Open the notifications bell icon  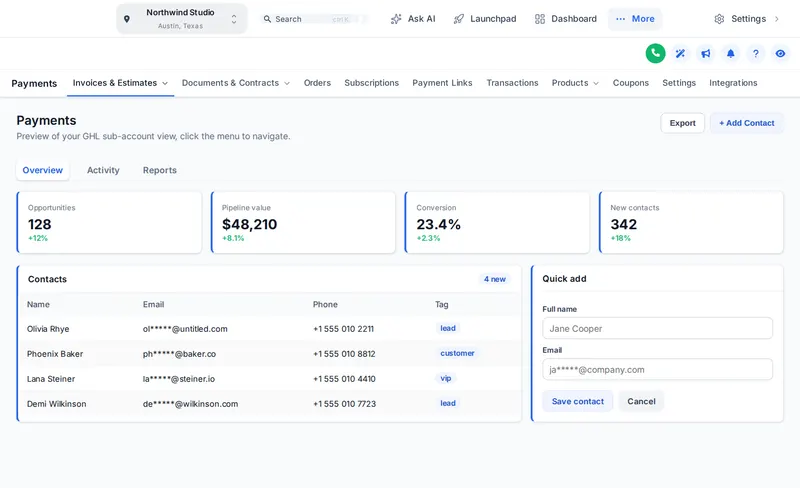tap(731, 53)
